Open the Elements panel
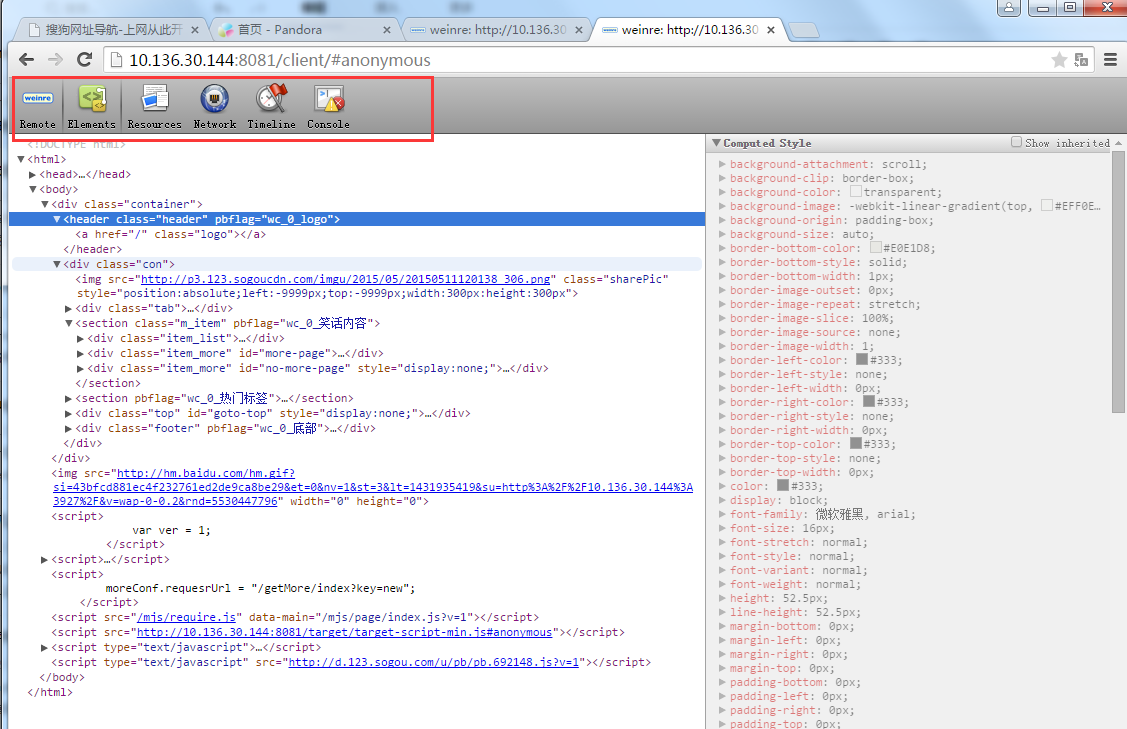Screen dimensions: 1127x729 (91, 106)
